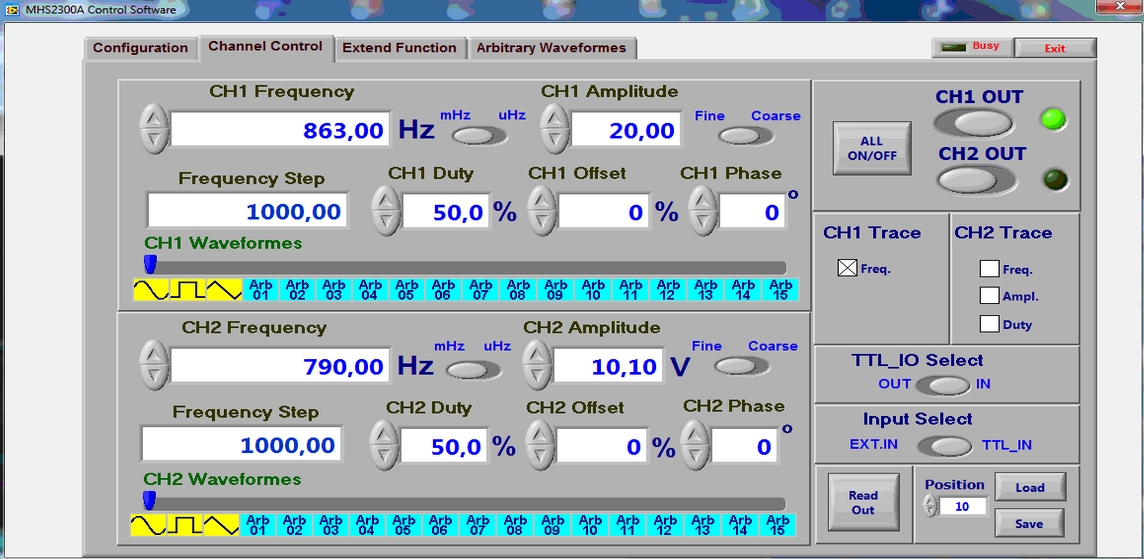Image resolution: width=1144 pixels, height=559 pixels.
Task: Choose CH2 Arb 06 waveform
Action: point(441,525)
